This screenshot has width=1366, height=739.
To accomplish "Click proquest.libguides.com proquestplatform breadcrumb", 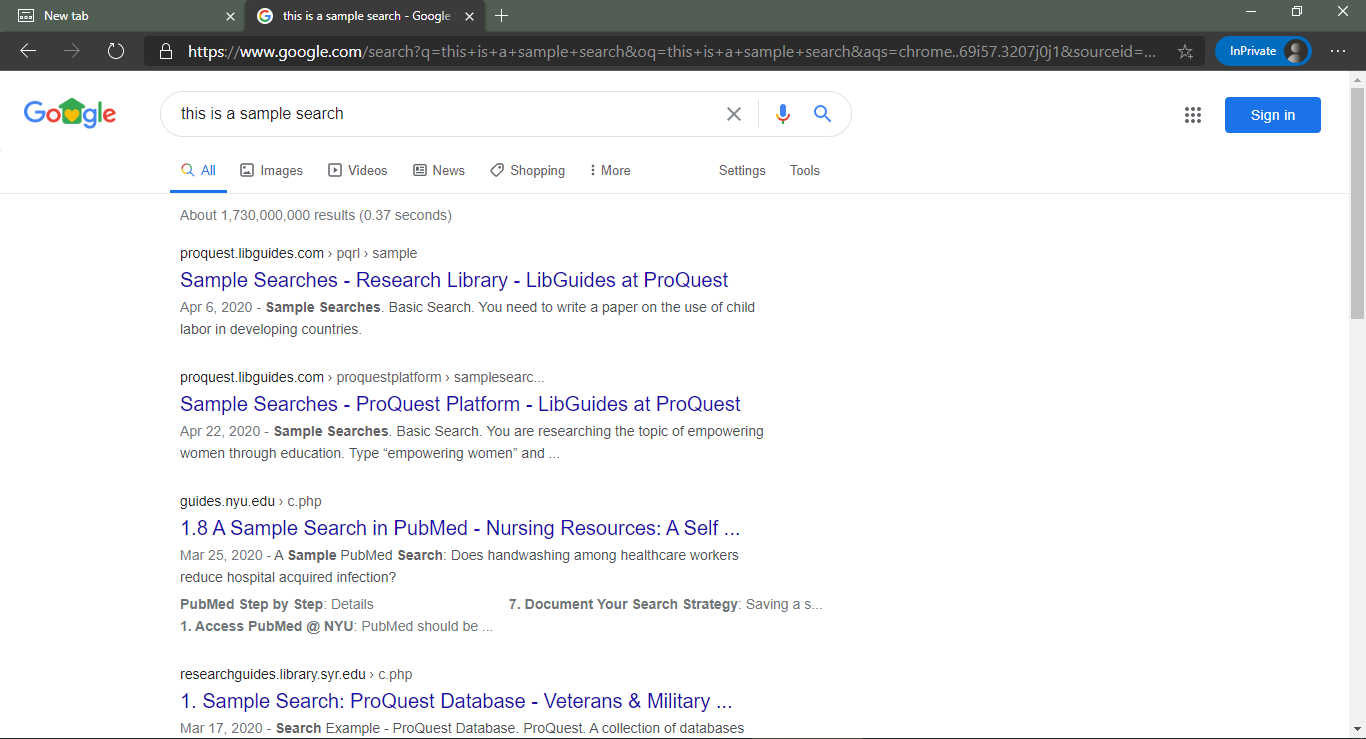I will [362, 377].
